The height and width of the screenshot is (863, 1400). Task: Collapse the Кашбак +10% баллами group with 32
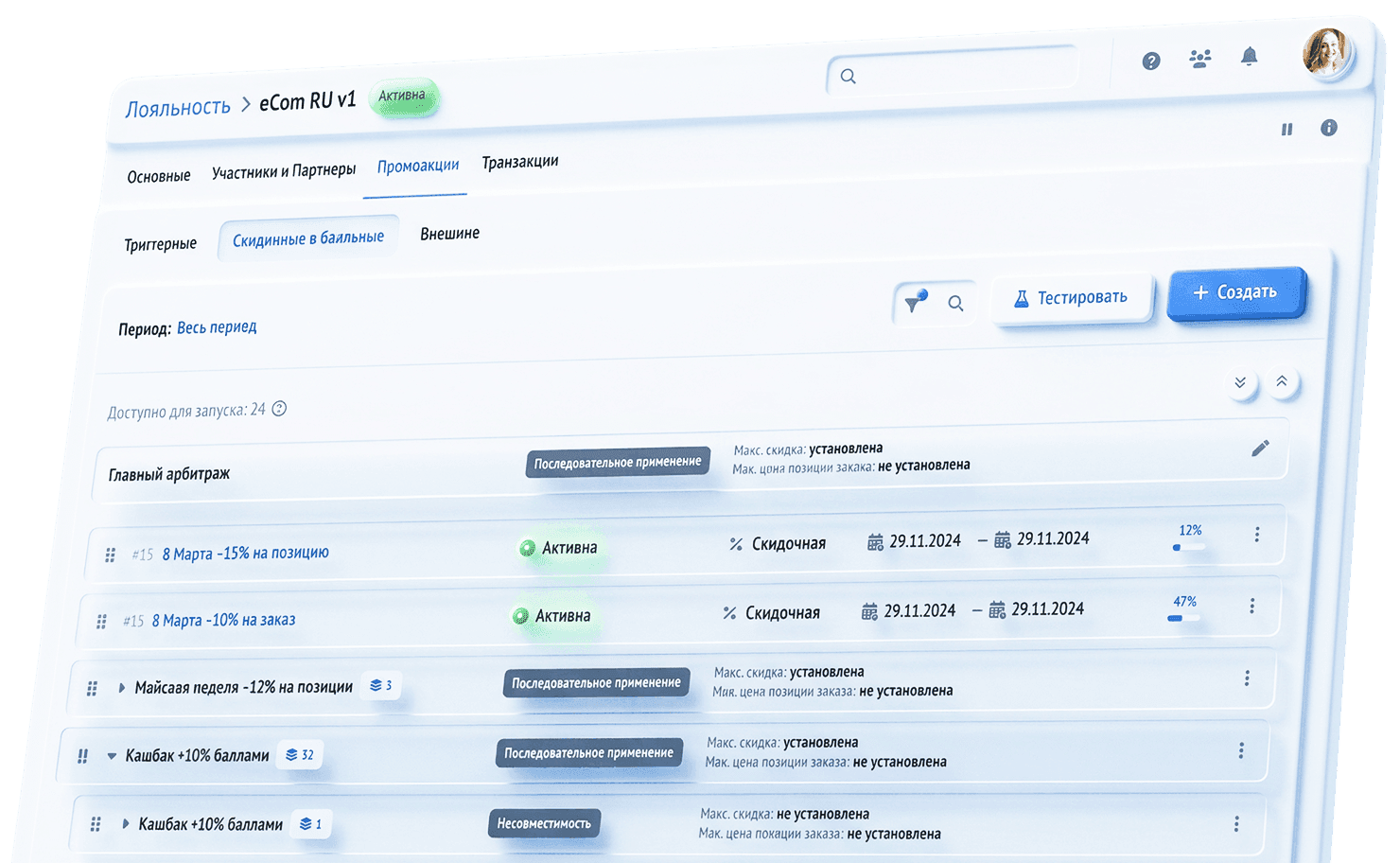coord(112,756)
